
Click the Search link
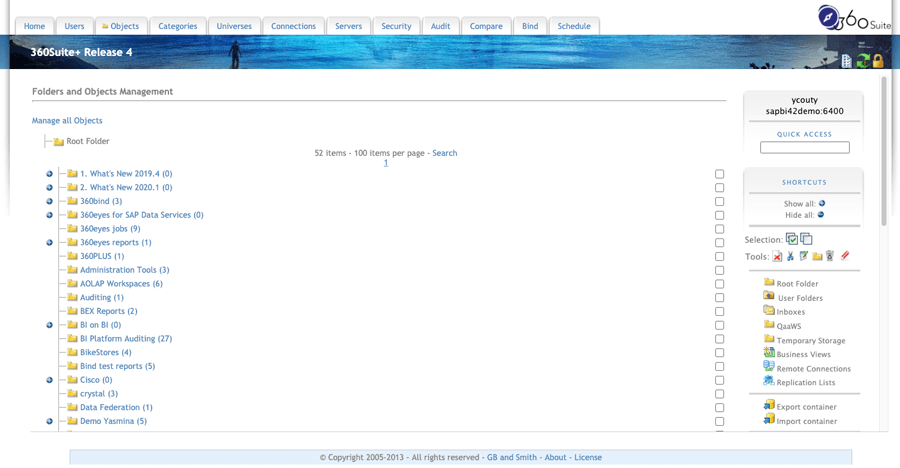(x=445, y=153)
